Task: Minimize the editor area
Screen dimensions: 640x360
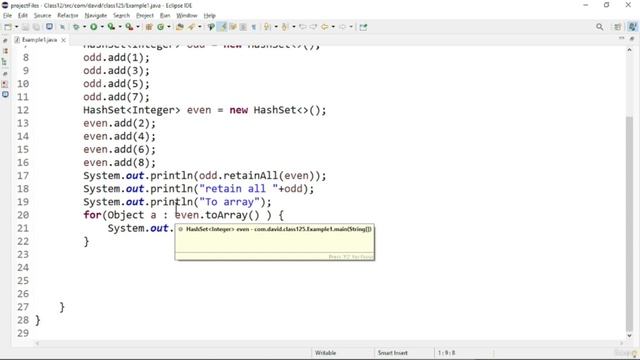Action: [x=621, y=38]
